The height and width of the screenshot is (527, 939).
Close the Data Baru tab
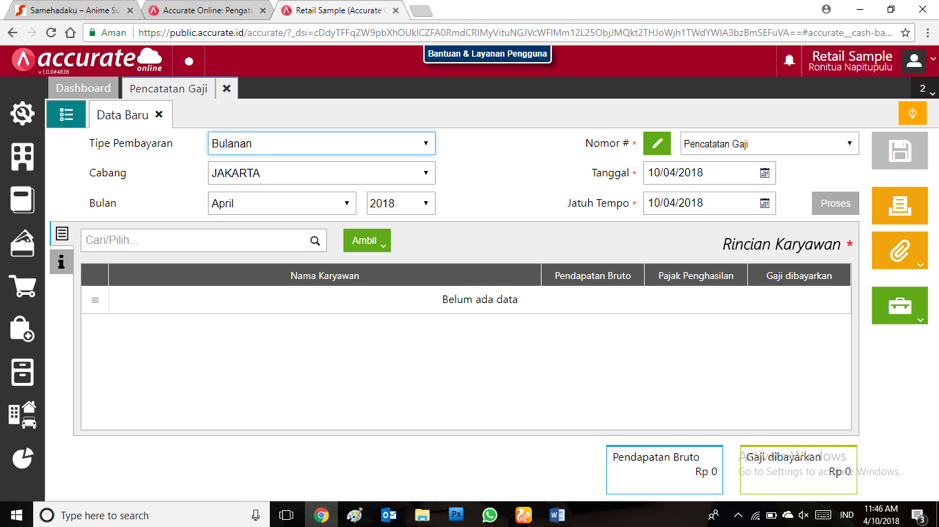[159, 114]
